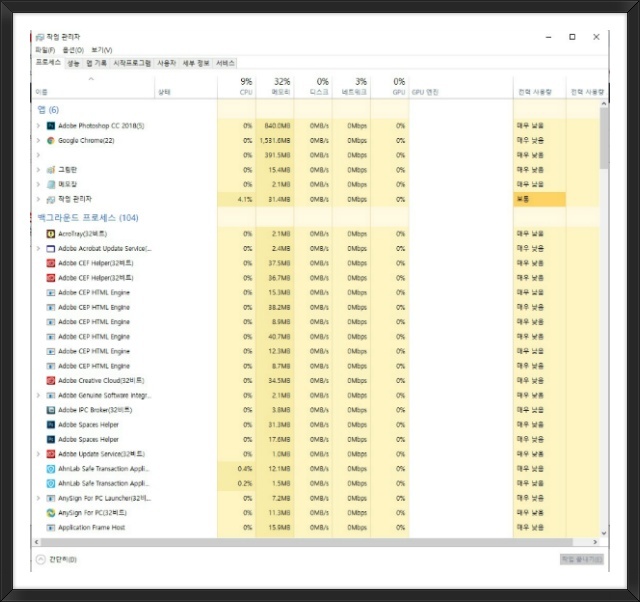Click the scroll left arrow
Screen dimensions: 640x602
coord(37,542)
